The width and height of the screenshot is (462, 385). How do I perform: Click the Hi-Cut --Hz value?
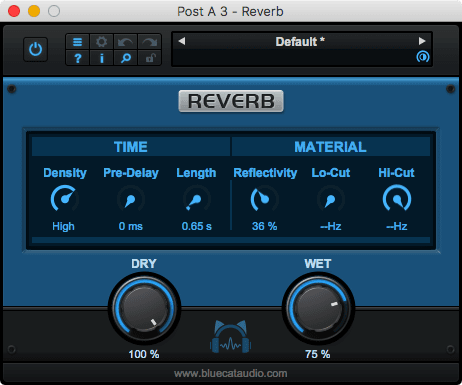click(x=397, y=226)
